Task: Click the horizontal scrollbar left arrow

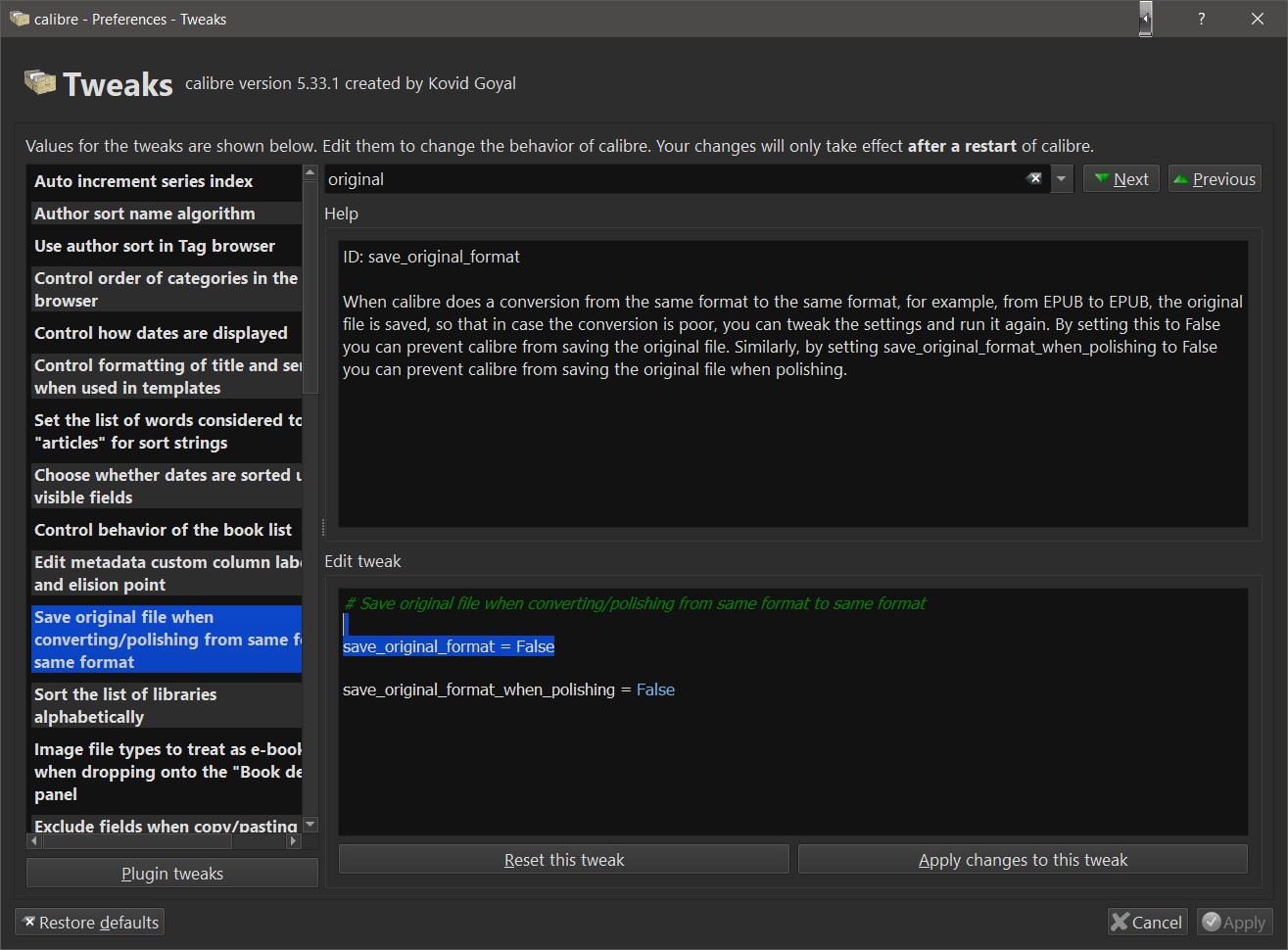Action: tap(35, 841)
